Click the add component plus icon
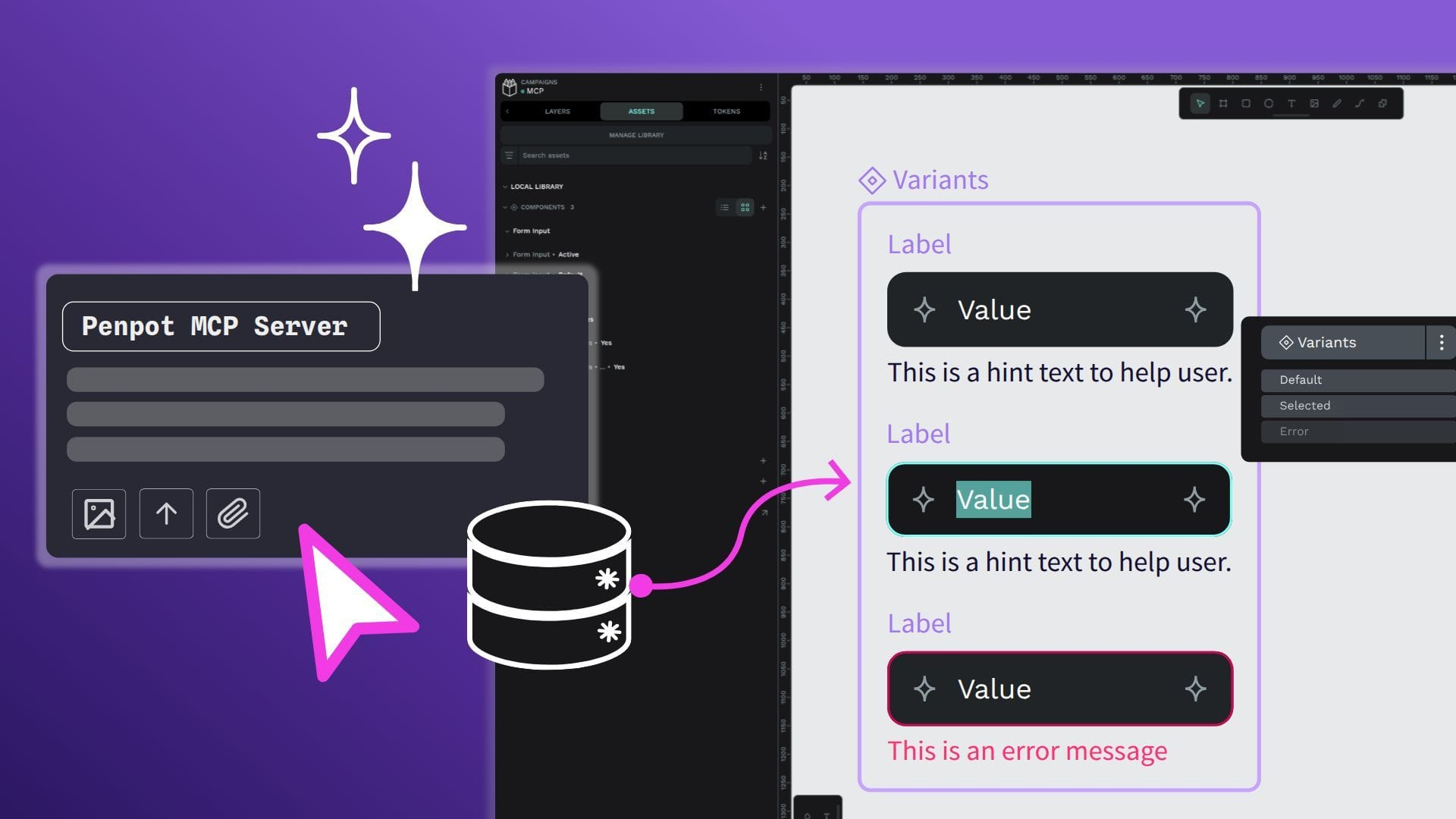The image size is (1456, 819). (763, 207)
